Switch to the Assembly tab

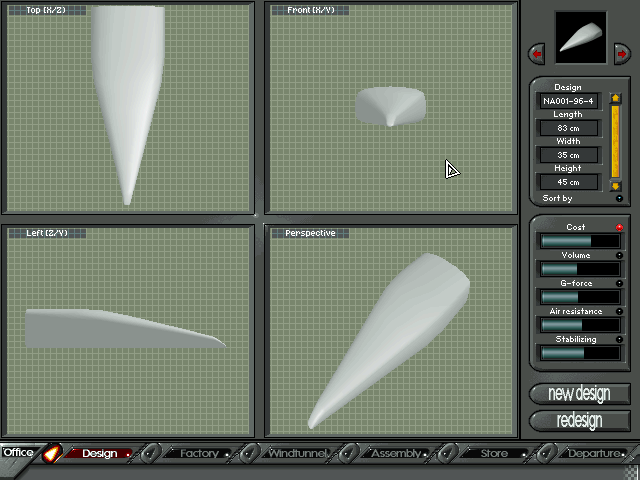[397, 453]
